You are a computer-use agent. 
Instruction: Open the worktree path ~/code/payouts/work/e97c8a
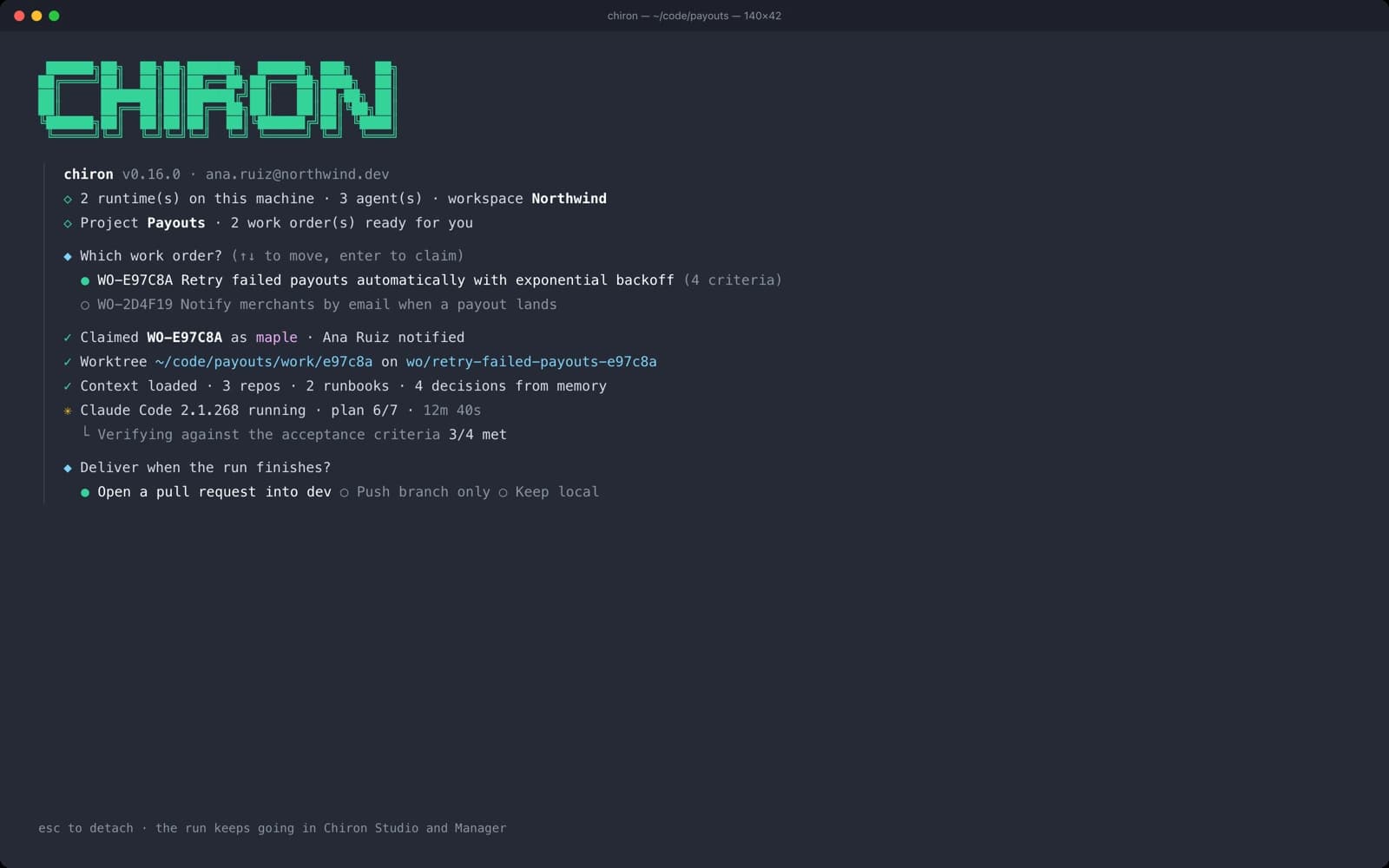264,362
